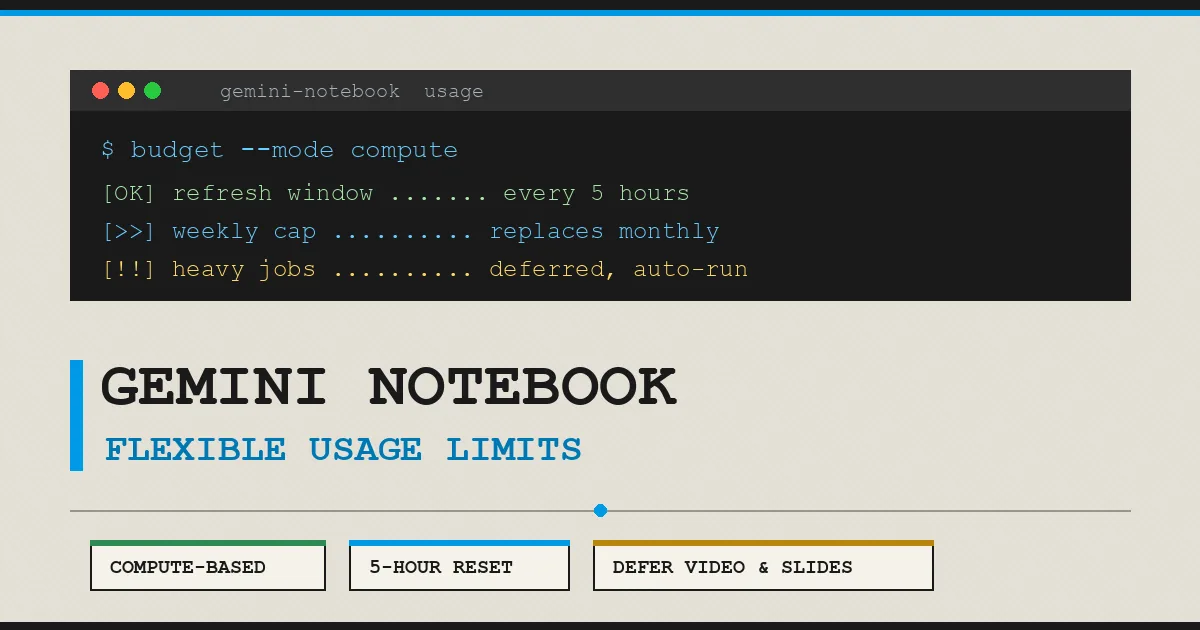
Task: Click the blue dot on the divider line
Action: pyautogui.click(x=600, y=510)
